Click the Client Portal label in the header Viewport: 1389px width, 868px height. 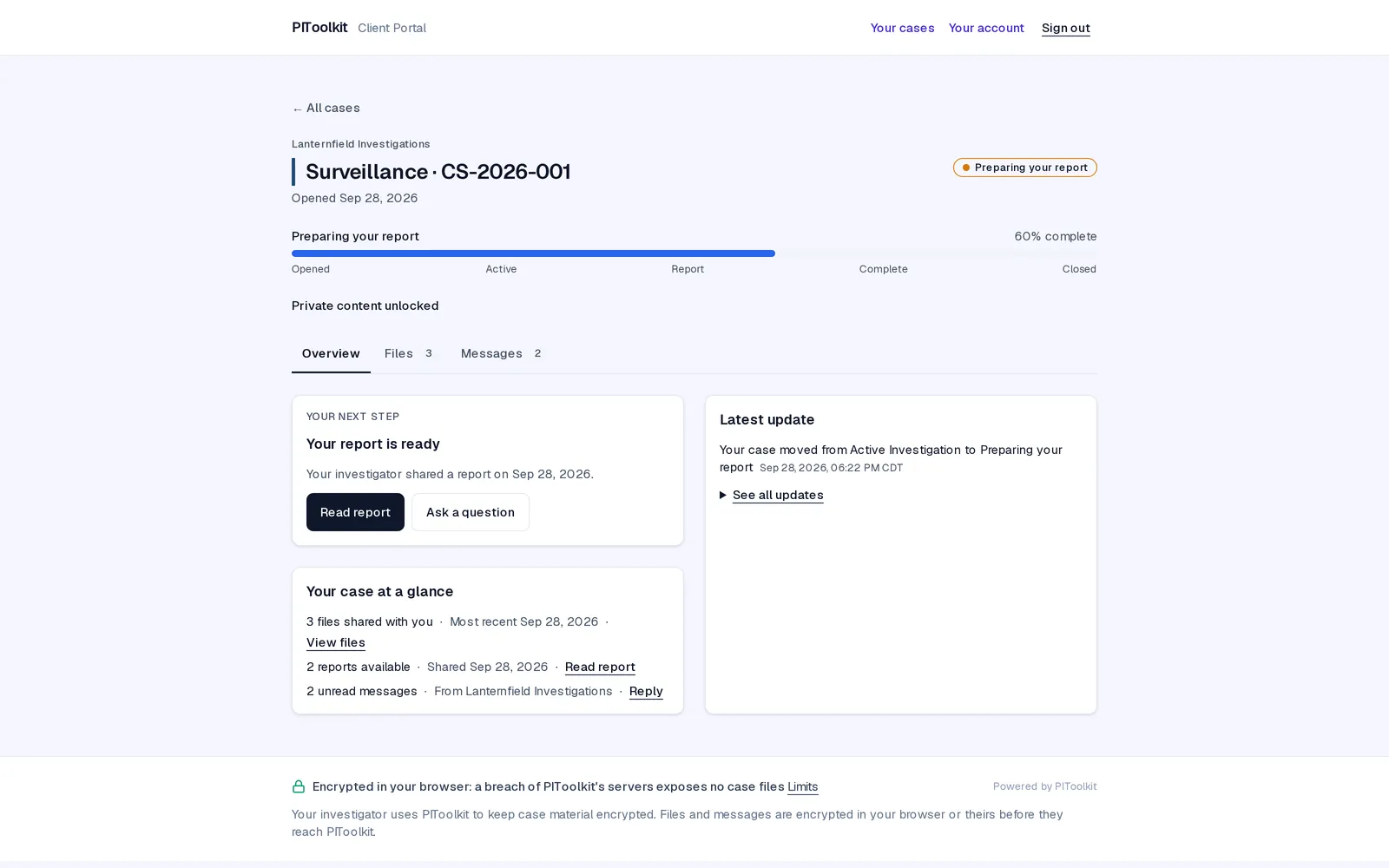pyautogui.click(x=392, y=28)
